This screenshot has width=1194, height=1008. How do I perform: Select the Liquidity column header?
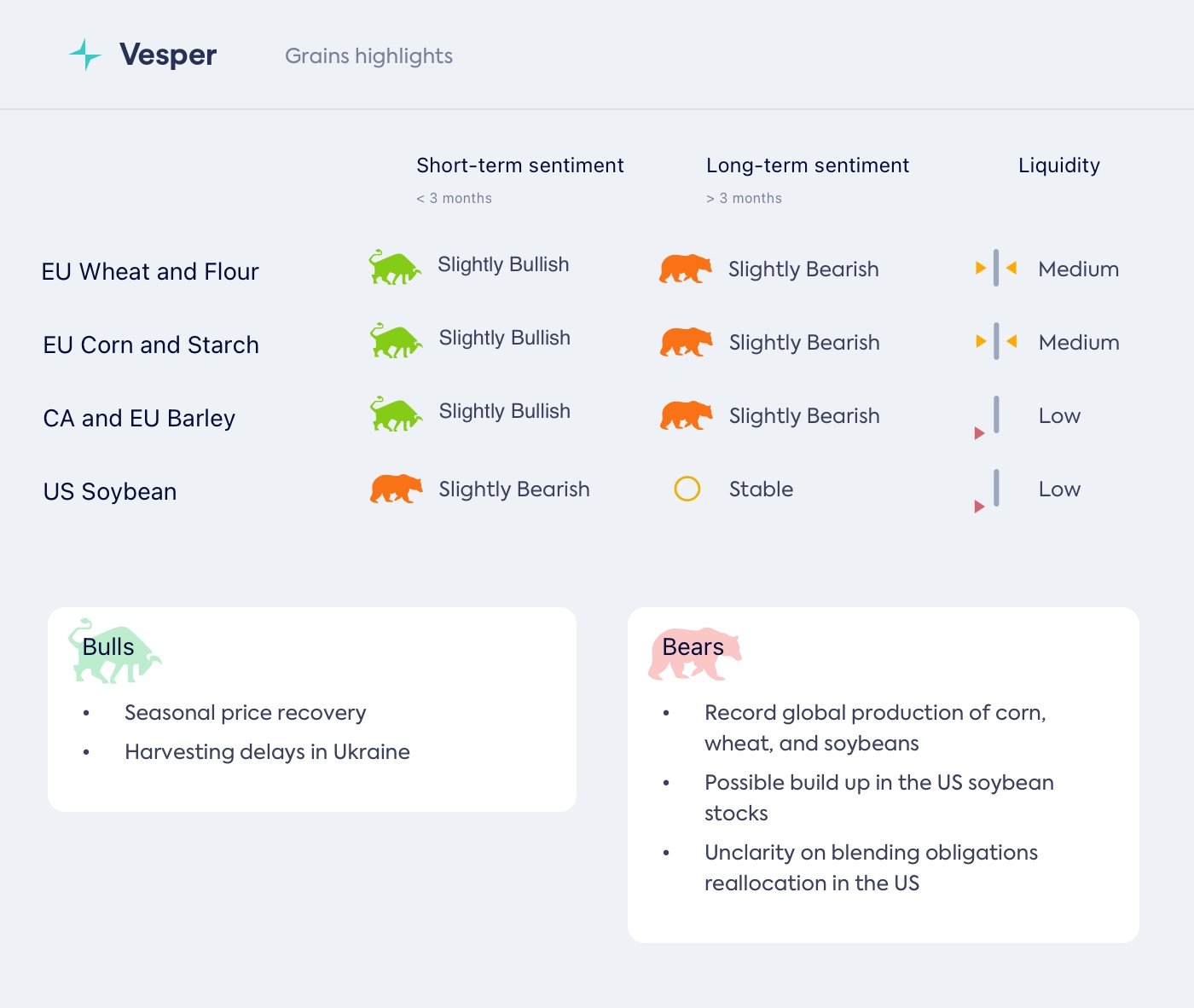pyautogui.click(x=1058, y=165)
